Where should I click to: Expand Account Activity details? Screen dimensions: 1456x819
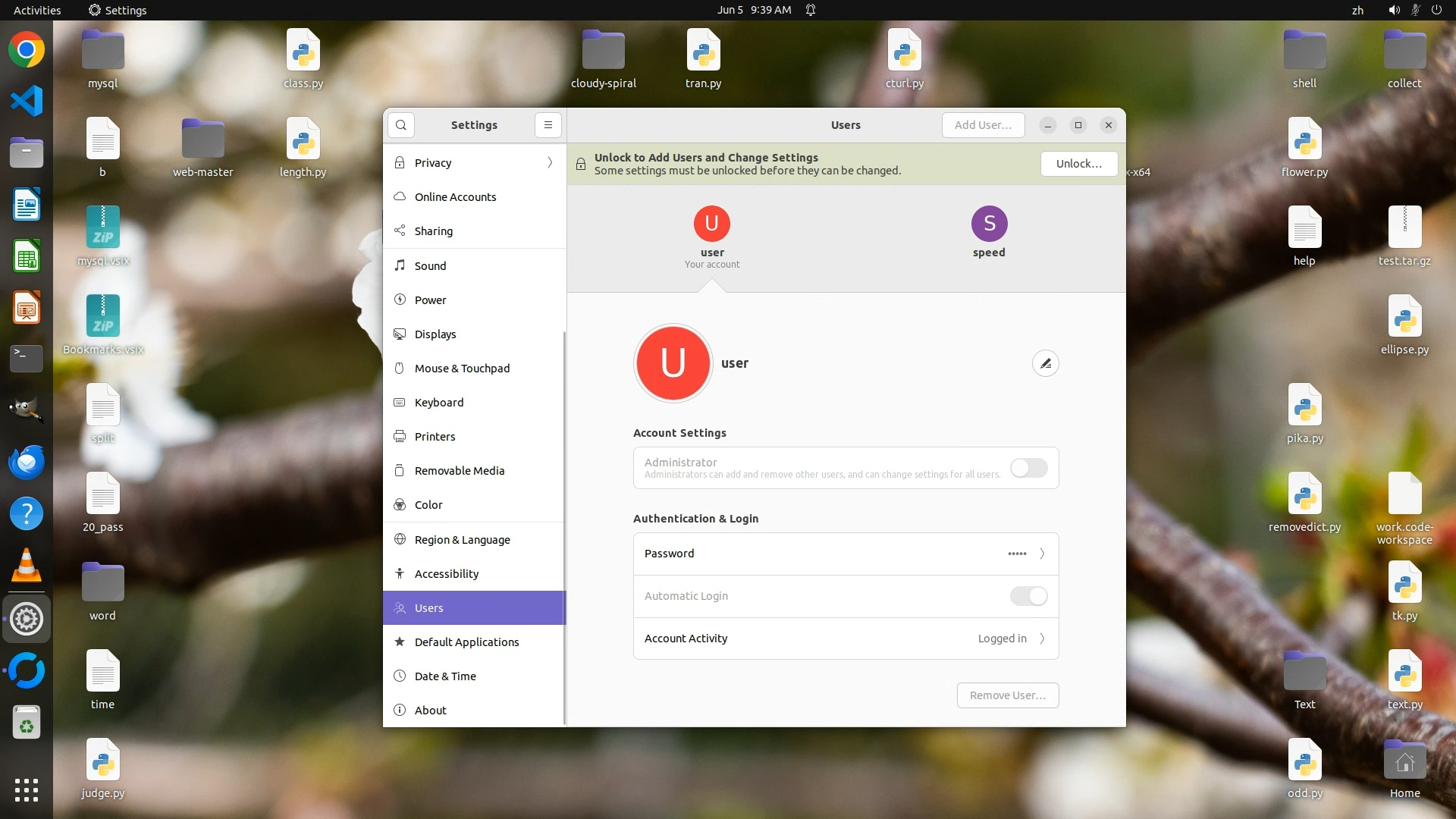click(x=1042, y=639)
